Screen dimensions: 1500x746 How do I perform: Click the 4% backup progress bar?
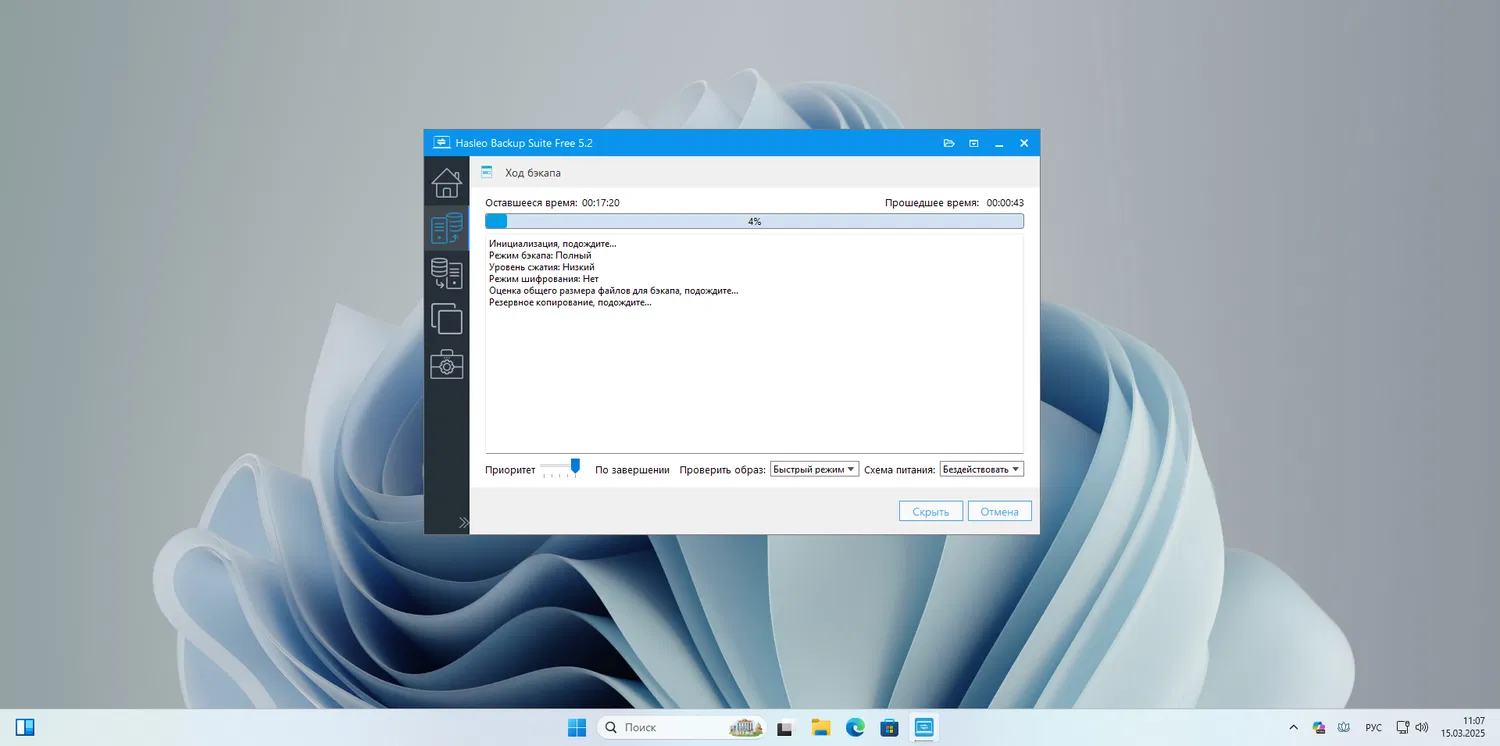[x=754, y=221]
